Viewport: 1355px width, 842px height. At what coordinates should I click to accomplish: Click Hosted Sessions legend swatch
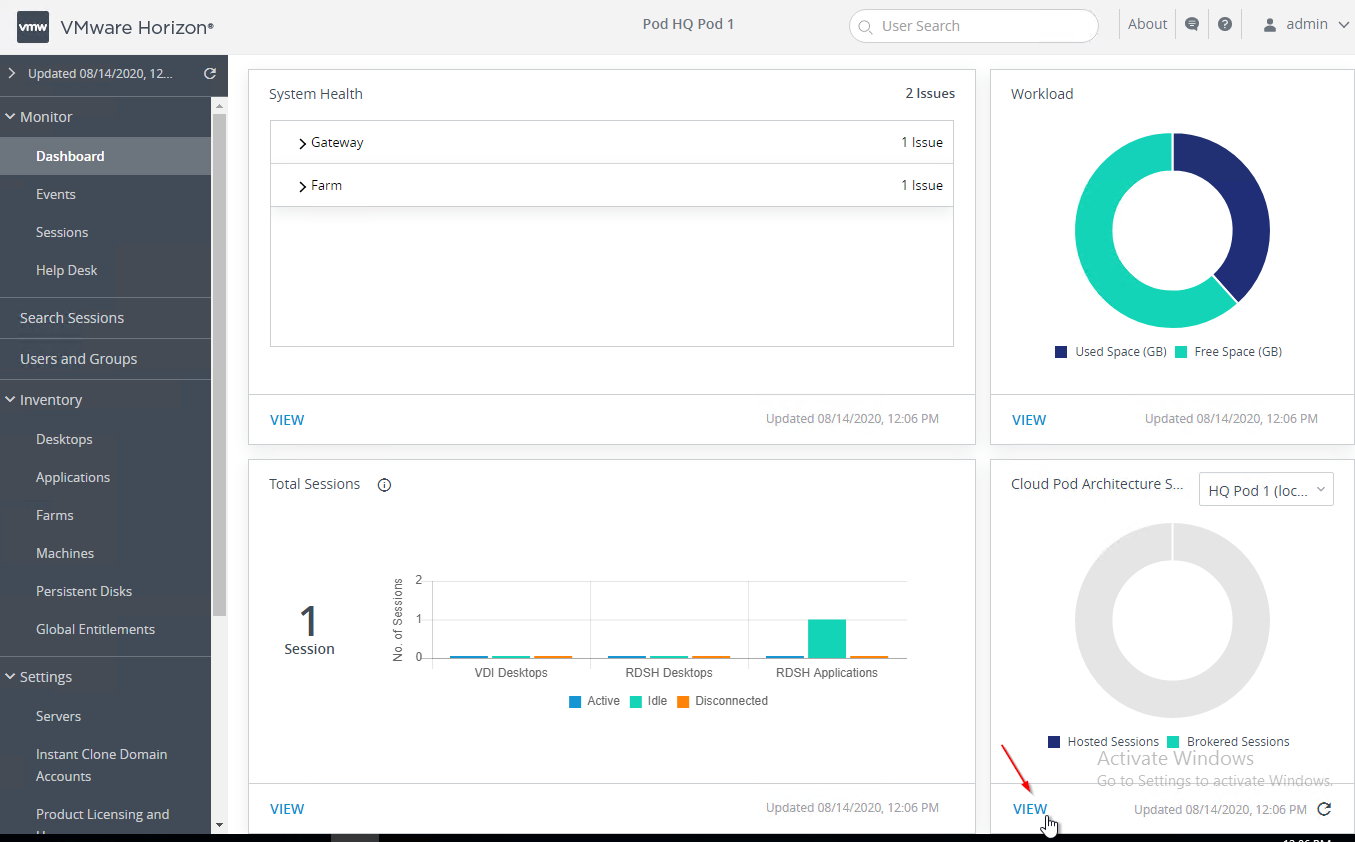(x=1054, y=742)
